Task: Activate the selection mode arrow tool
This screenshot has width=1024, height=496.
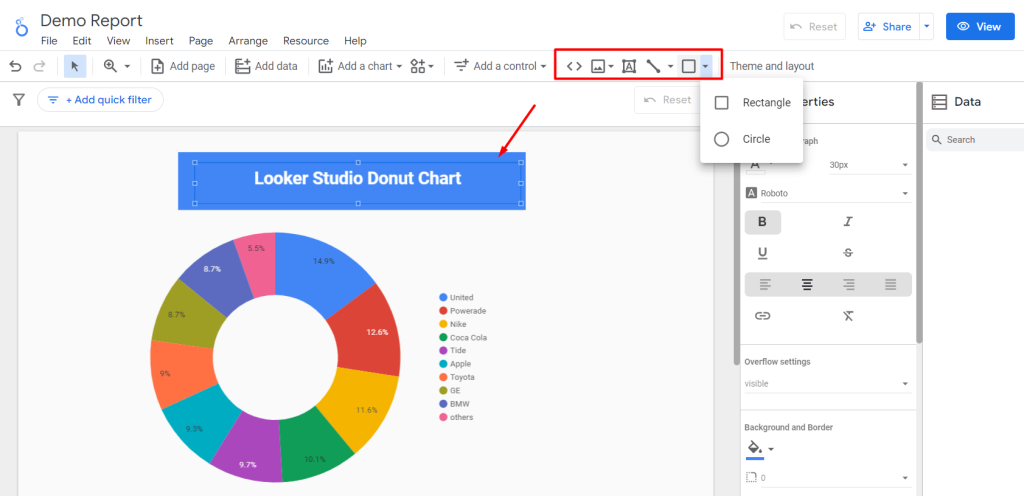Action: click(75, 66)
